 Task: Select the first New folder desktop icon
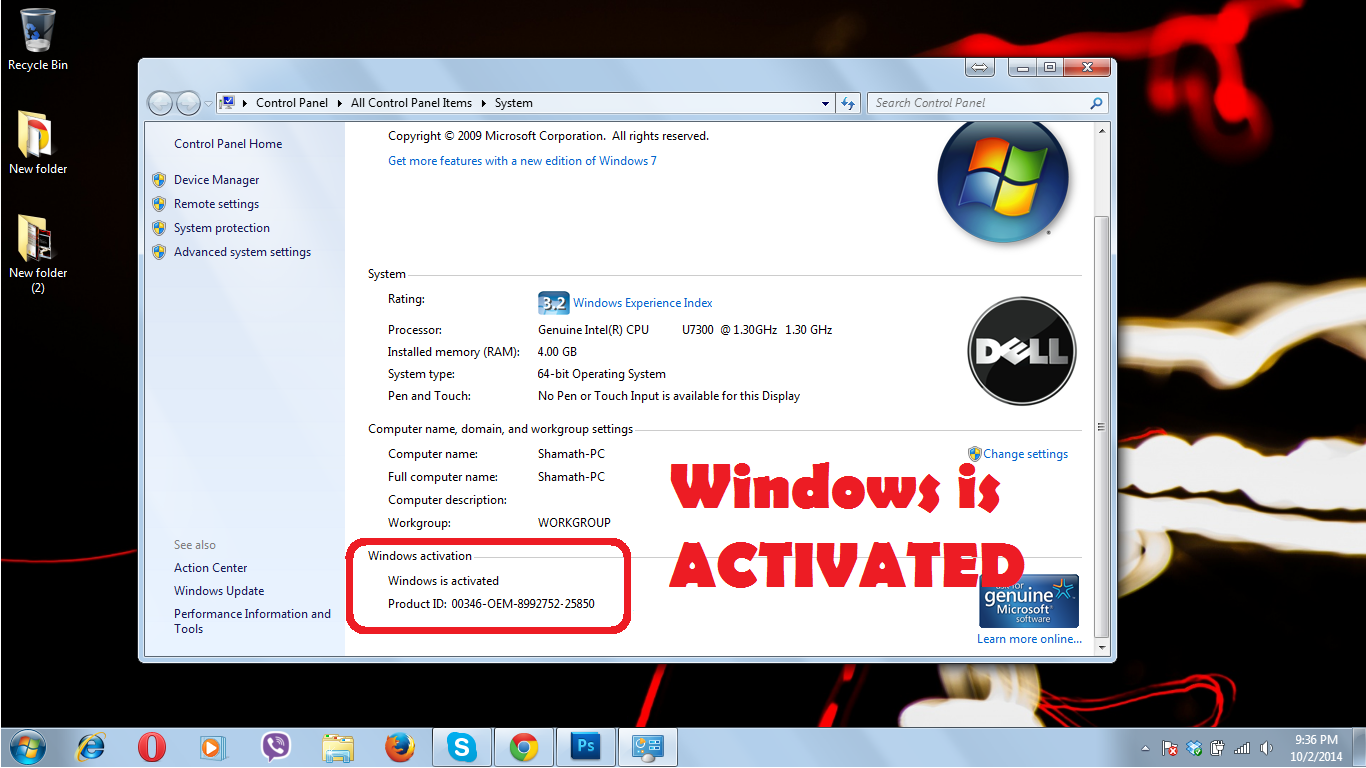coord(38,142)
